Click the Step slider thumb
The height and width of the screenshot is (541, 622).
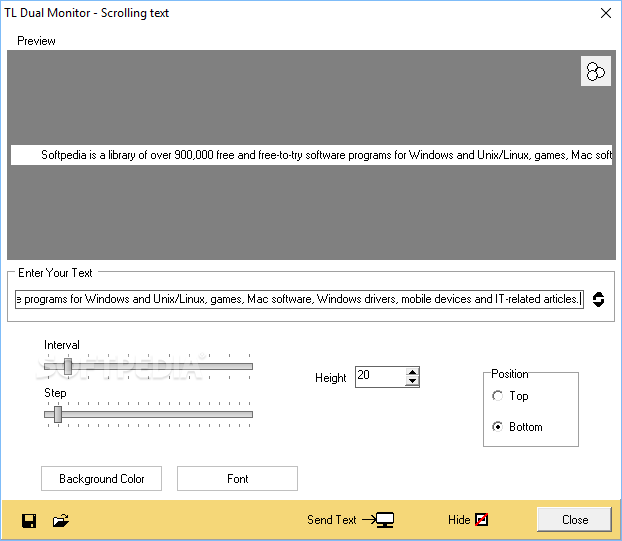pyautogui.click(x=58, y=414)
